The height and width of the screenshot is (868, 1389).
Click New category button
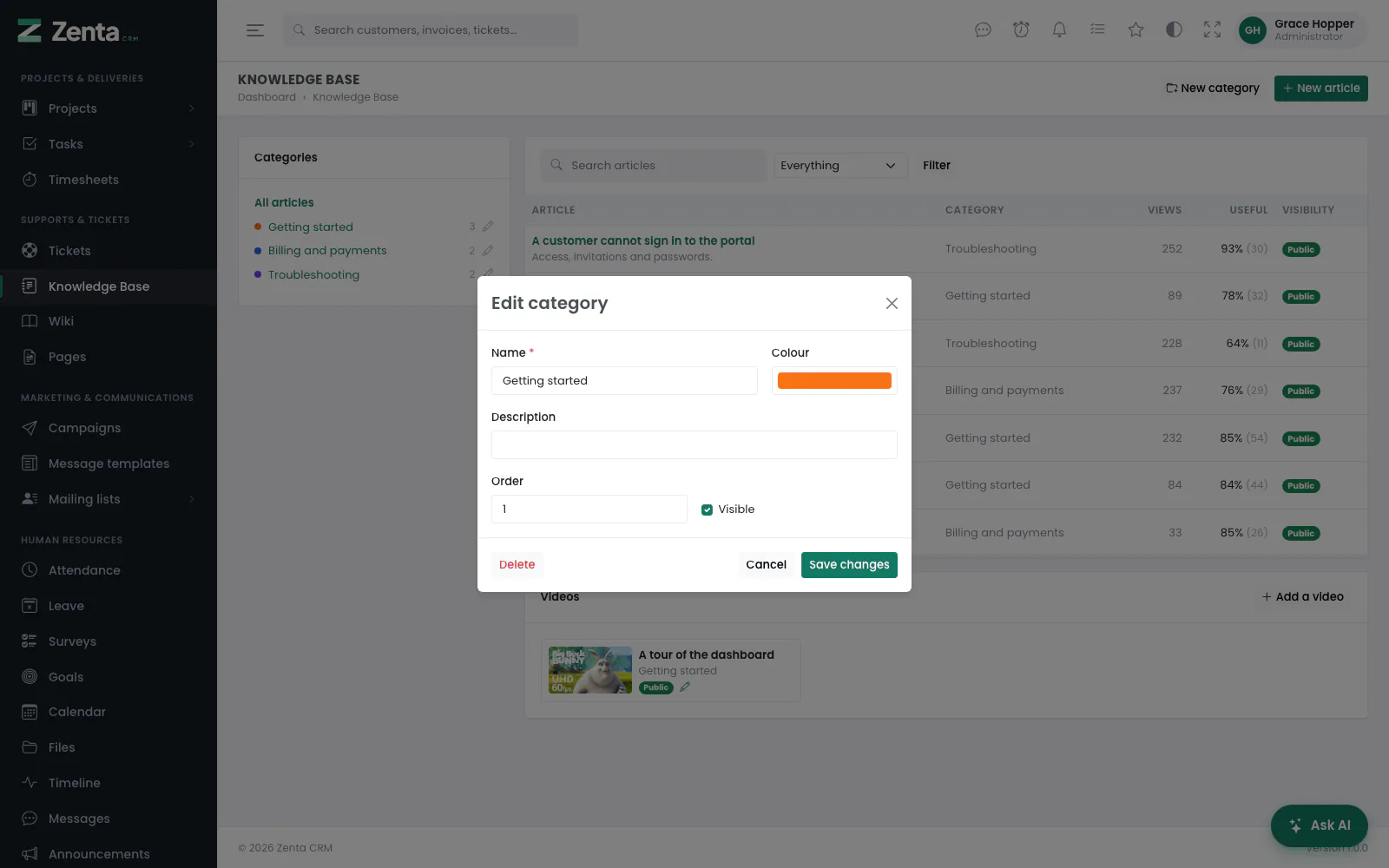pyautogui.click(x=1213, y=89)
